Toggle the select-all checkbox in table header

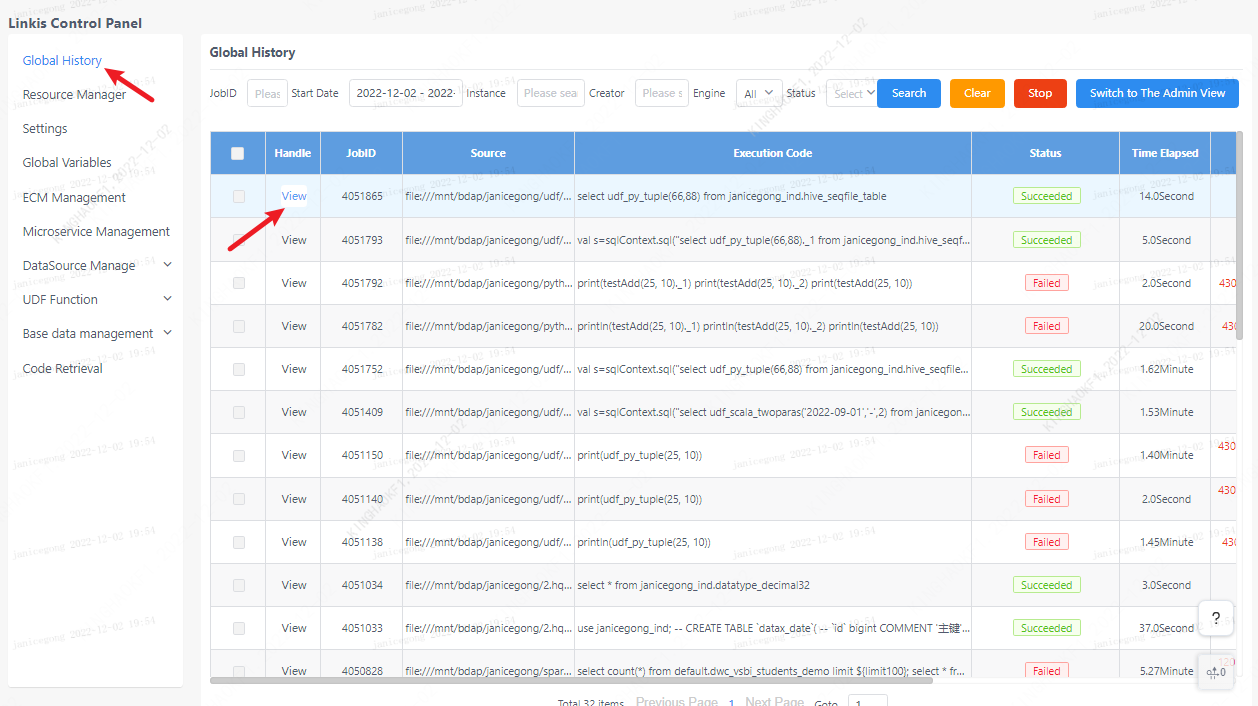(237, 153)
